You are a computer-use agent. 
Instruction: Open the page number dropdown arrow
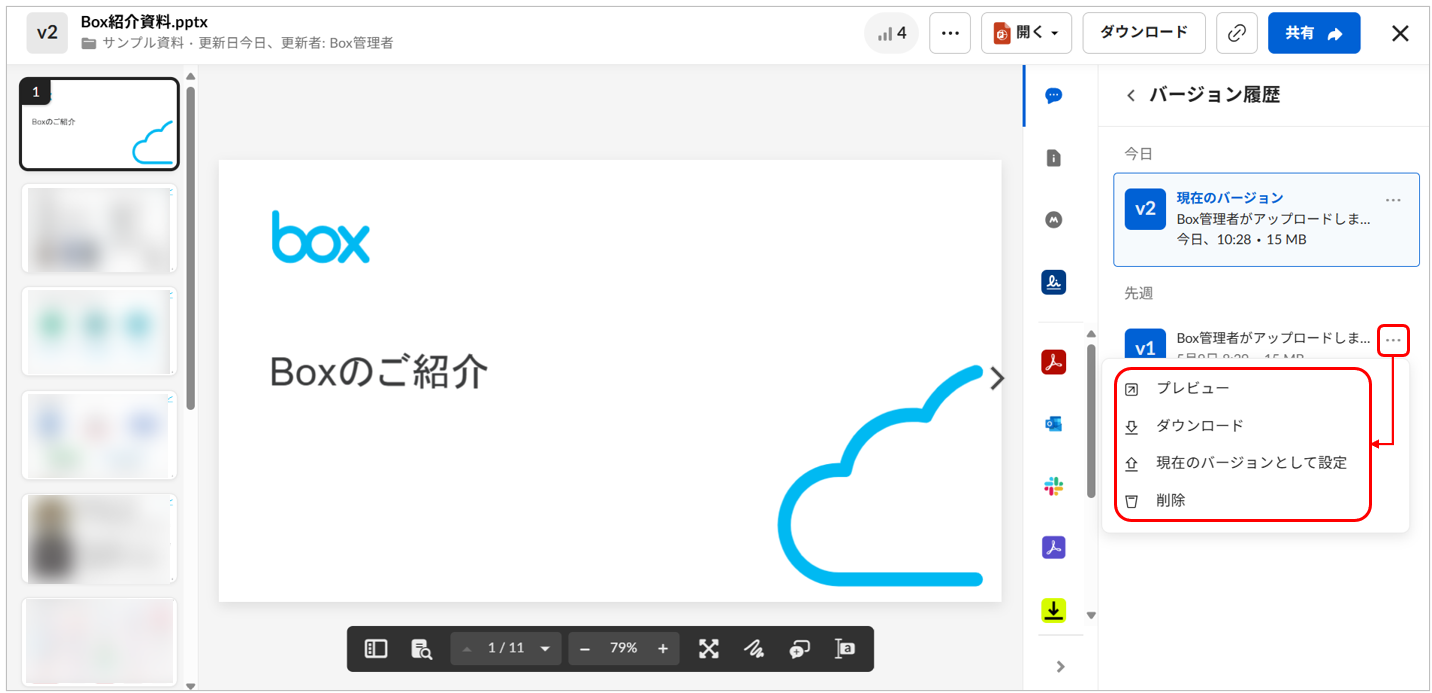(x=545, y=649)
